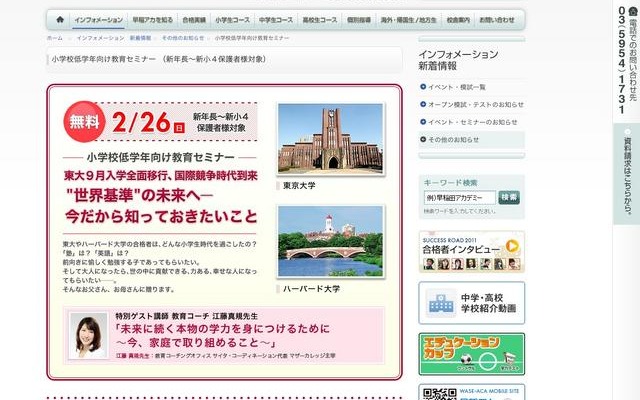Image resolution: width=640 pixels, height=400 pixels.
Task: Click the インフォメーション 新着情報 sidebar heading
Action: pyautogui.click(x=458, y=60)
